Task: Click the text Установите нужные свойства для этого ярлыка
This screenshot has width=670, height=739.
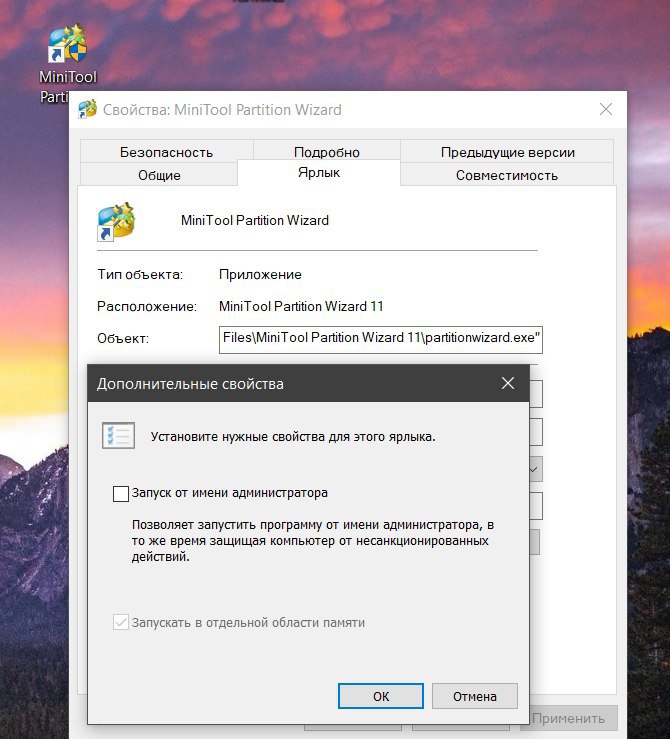Action: click(x=293, y=436)
